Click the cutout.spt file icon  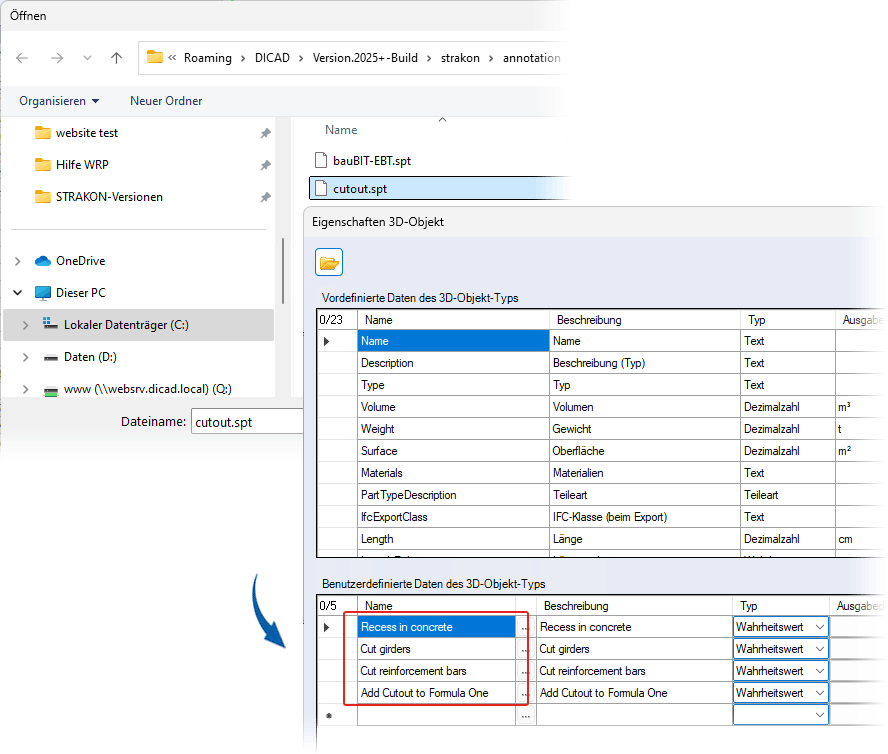point(320,187)
